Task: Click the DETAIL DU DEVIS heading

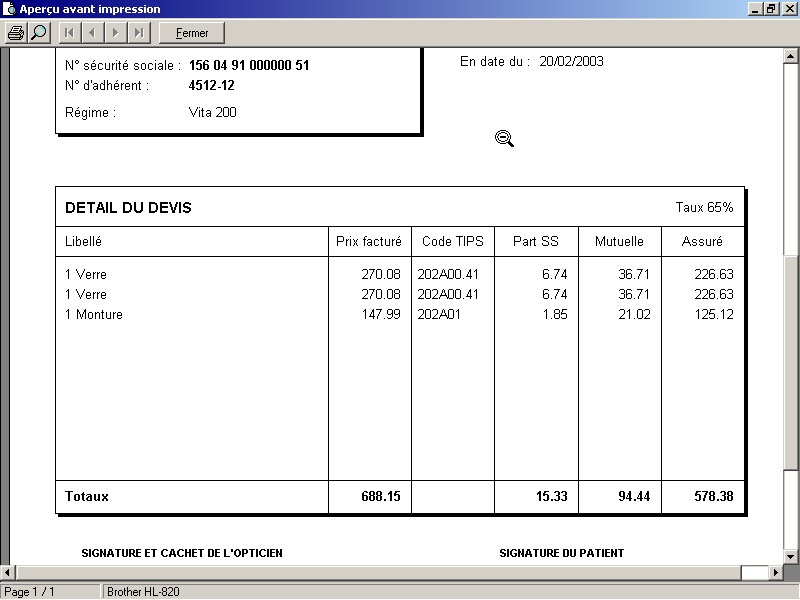Action: pos(128,208)
